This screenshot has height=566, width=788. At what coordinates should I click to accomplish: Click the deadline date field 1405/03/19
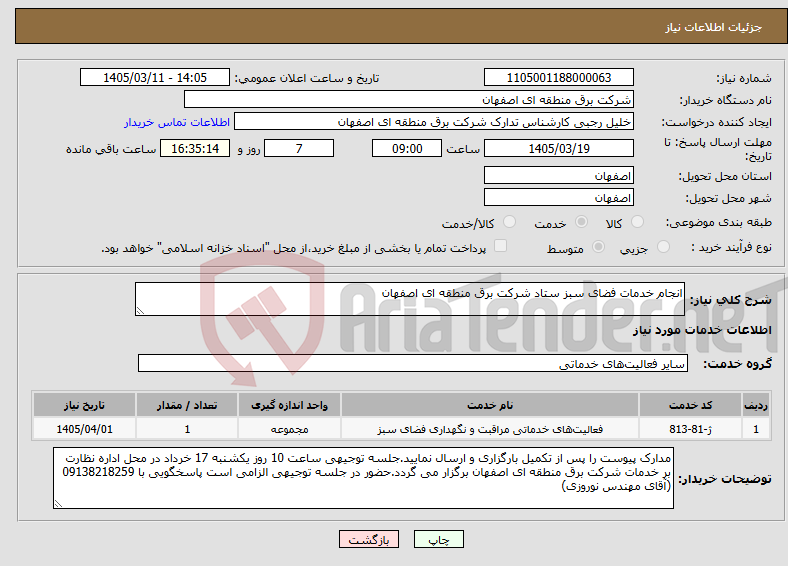pos(558,148)
